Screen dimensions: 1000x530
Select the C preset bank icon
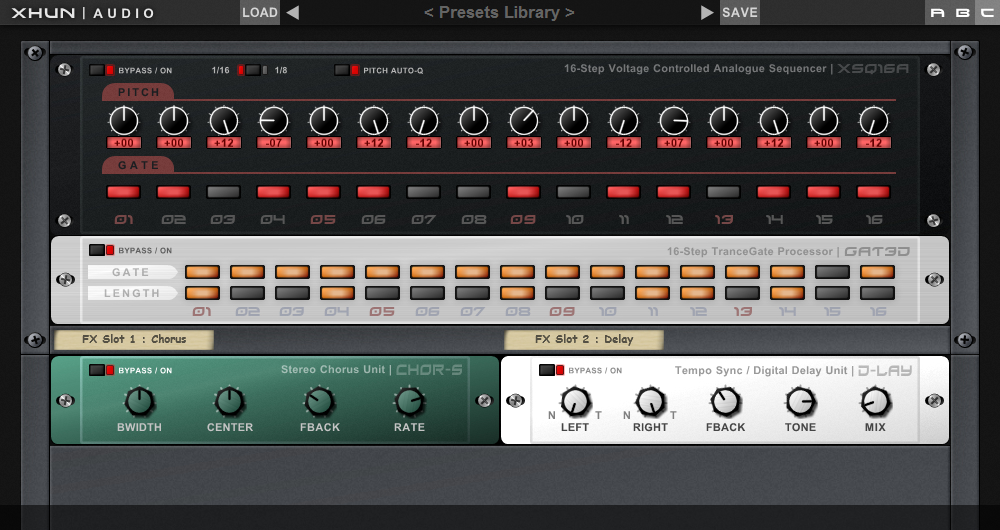point(986,13)
